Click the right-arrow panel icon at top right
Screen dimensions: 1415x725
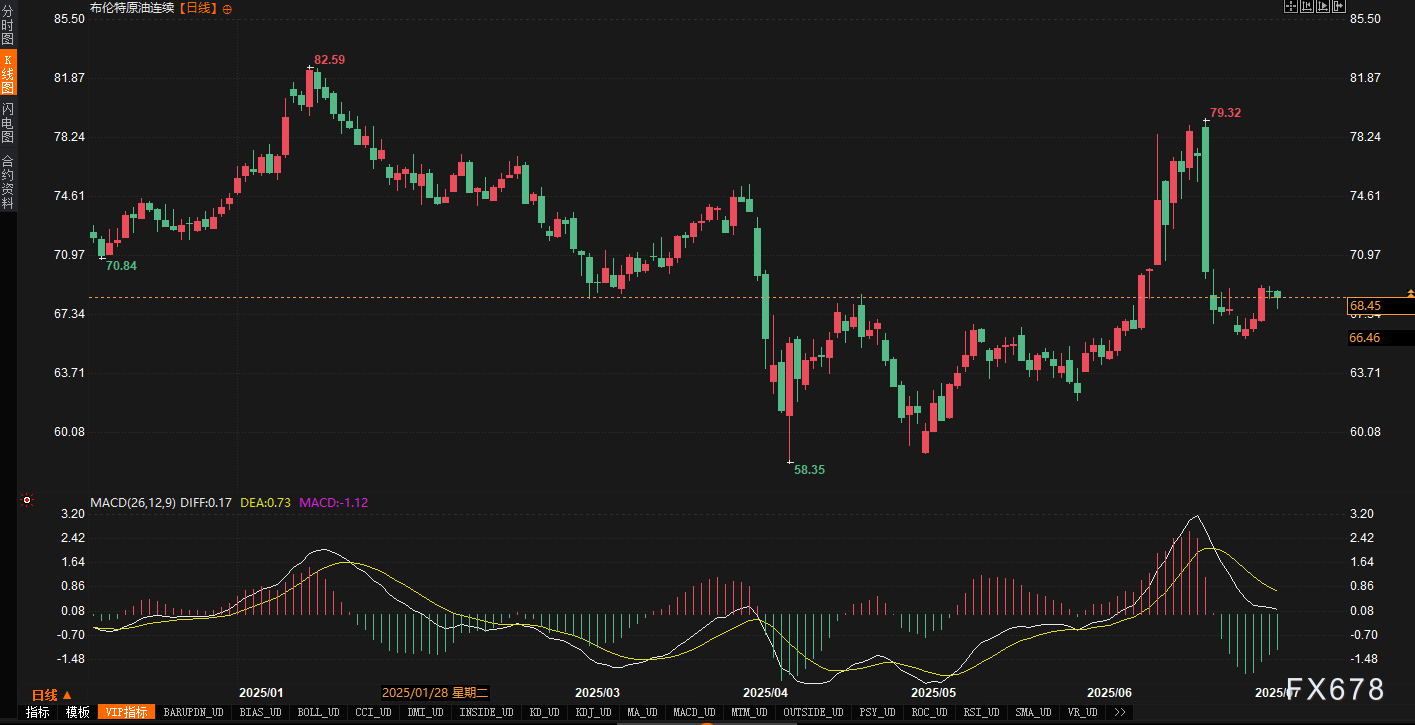1339,7
